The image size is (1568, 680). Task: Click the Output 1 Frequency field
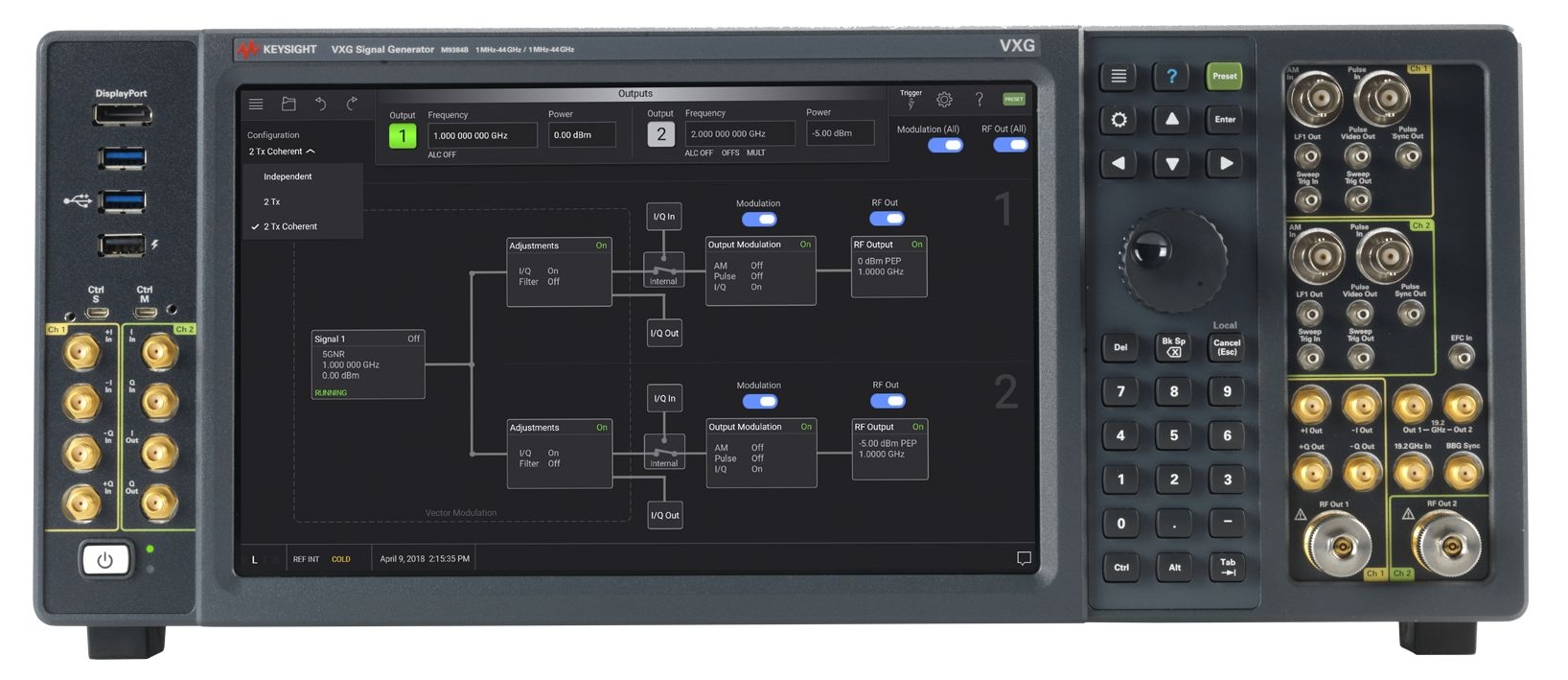click(x=482, y=135)
